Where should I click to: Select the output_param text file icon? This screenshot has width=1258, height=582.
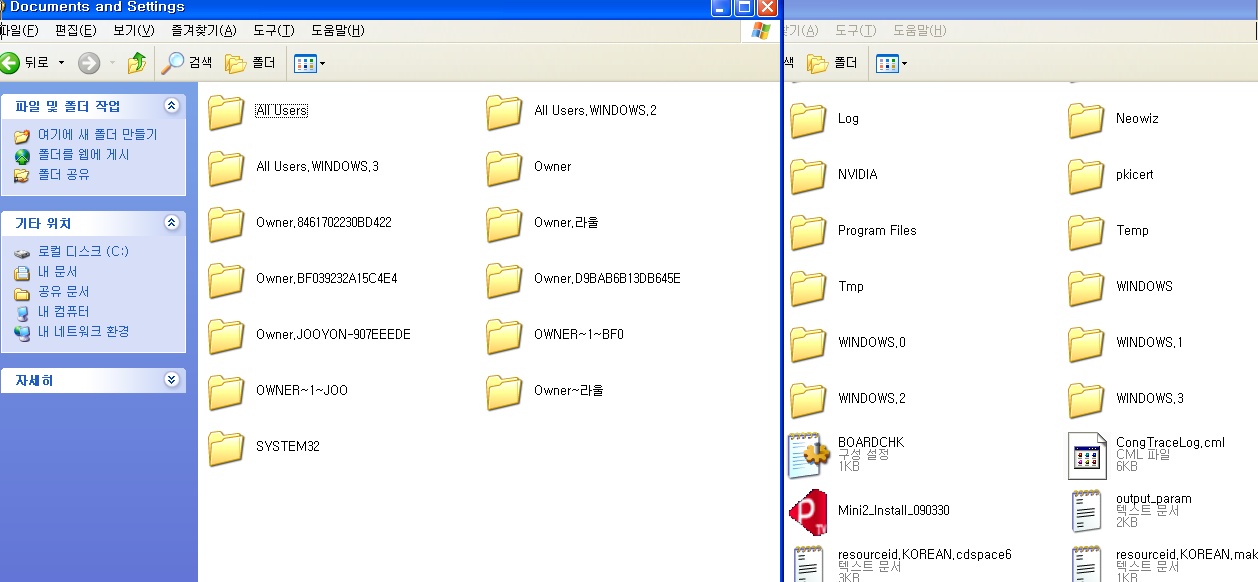tap(1086, 511)
